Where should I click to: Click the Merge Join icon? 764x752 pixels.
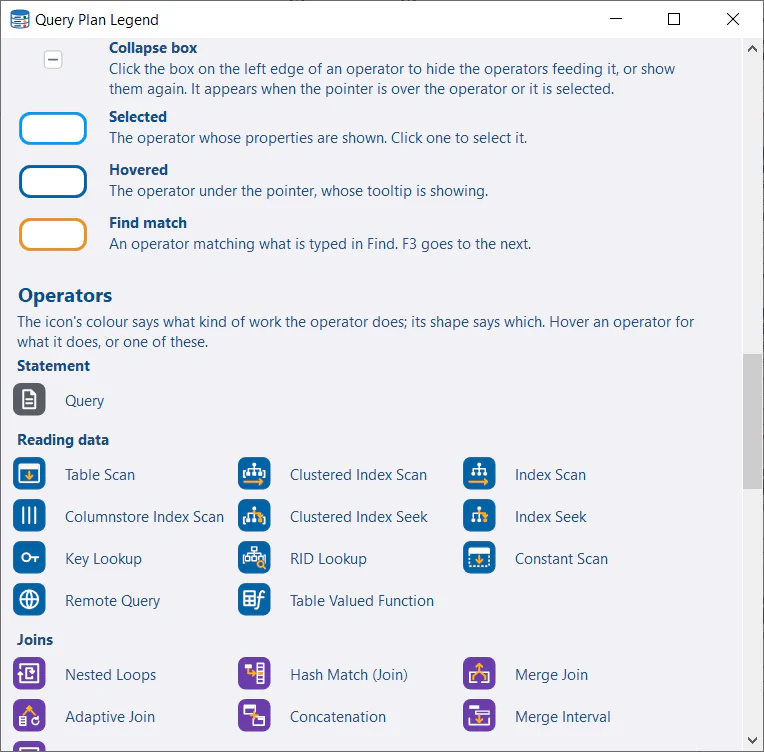tap(479, 674)
